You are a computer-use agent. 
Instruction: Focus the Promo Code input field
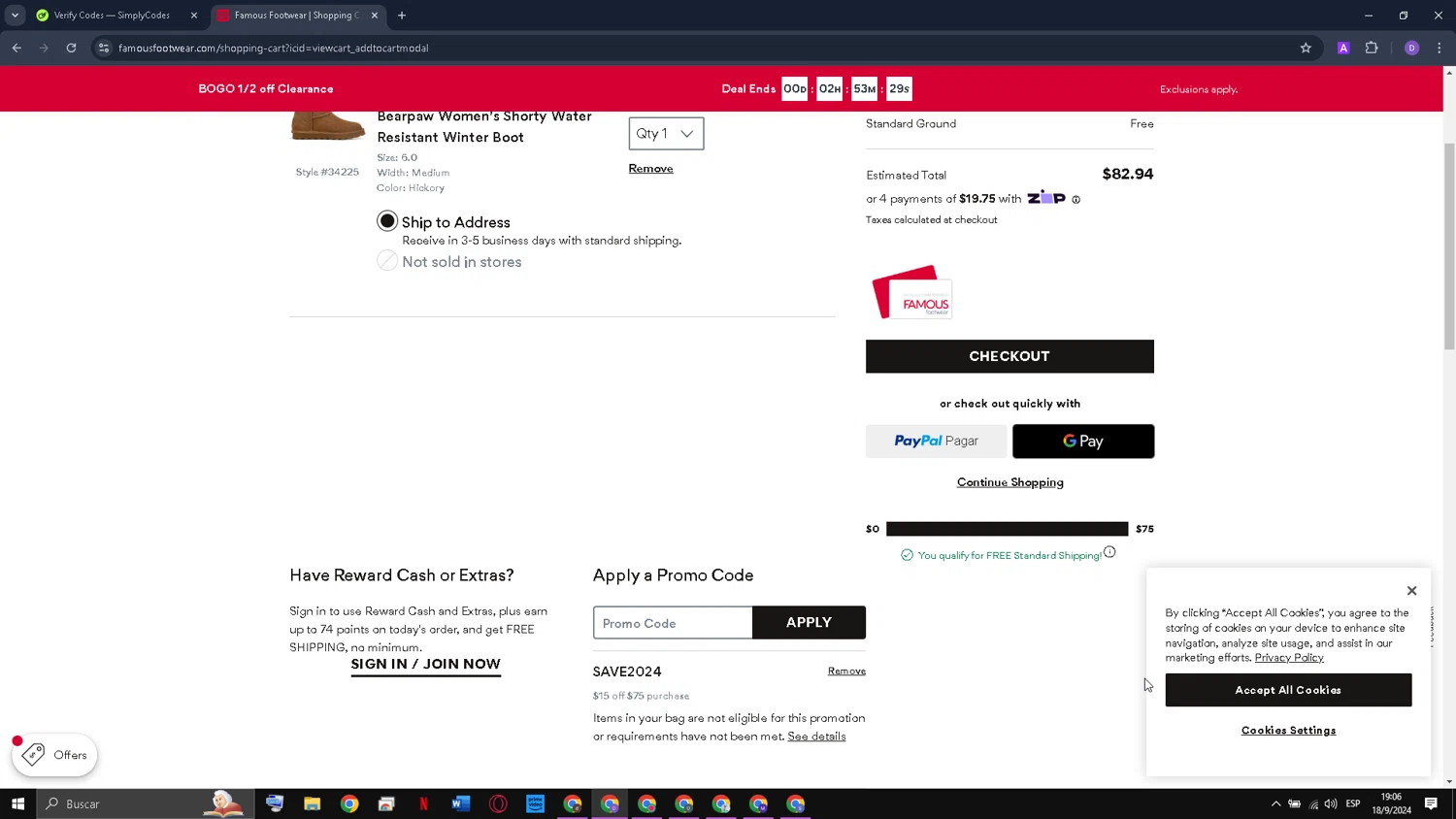pos(673,623)
